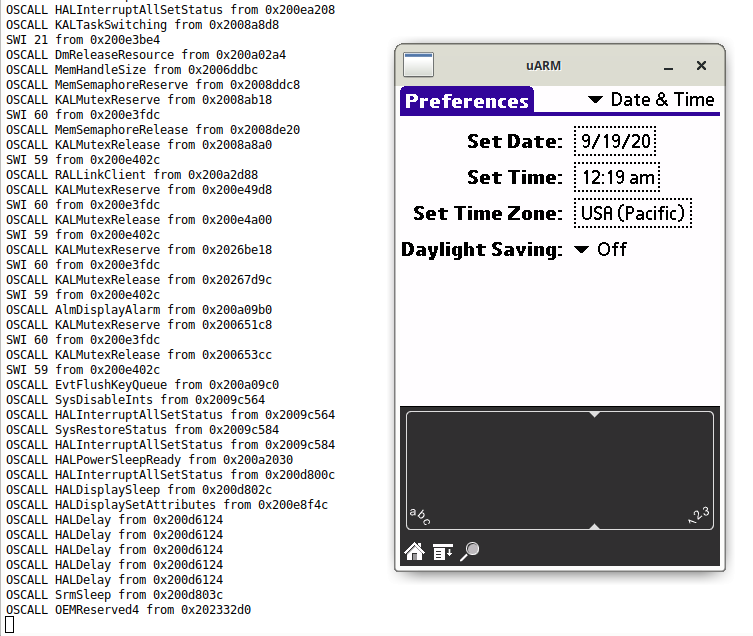Click the top triangle divider marker in the Graffiti area
753x636 pixels.
click(x=594, y=413)
